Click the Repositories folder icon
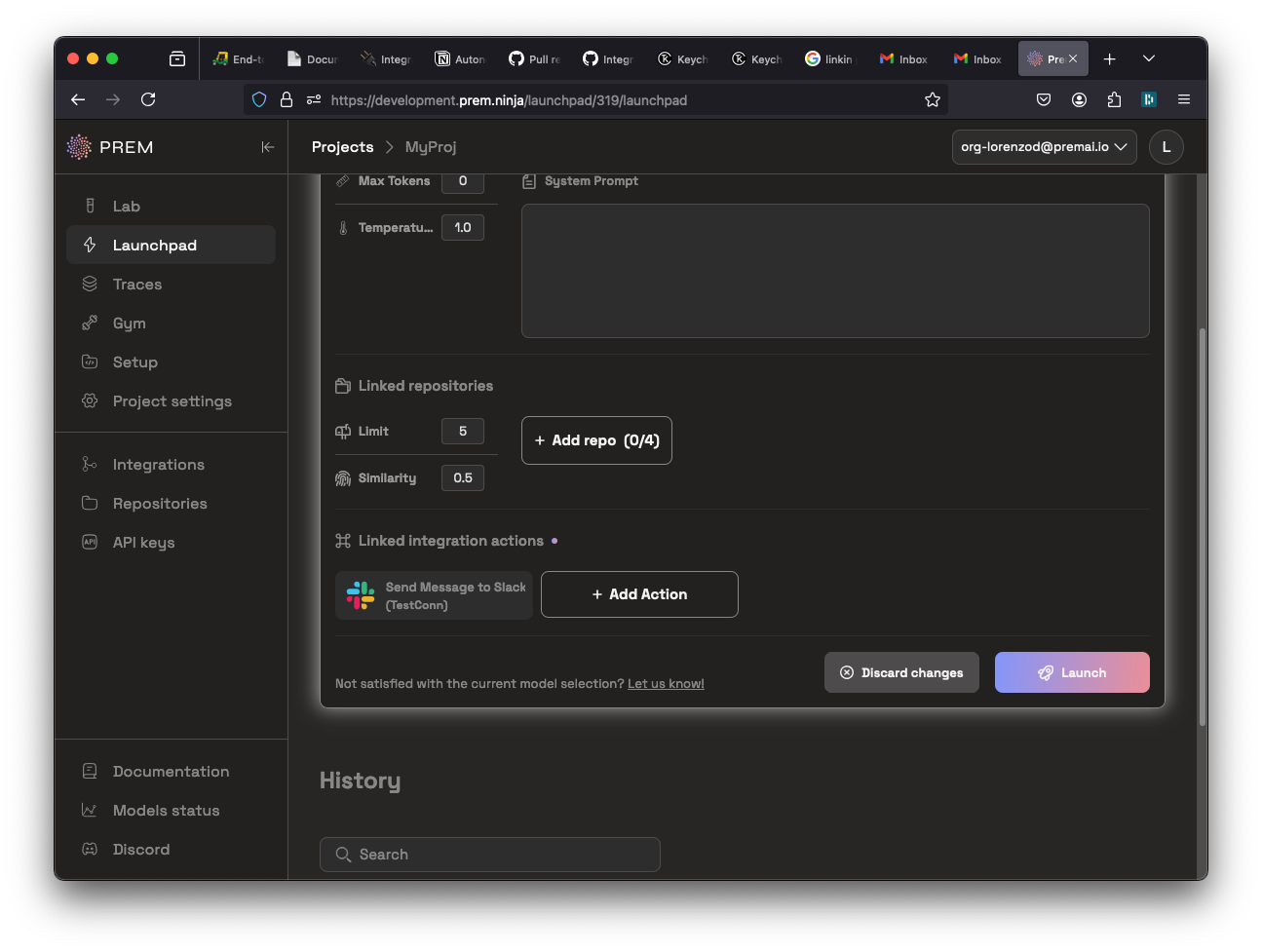The image size is (1262, 952). click(90, 503)
